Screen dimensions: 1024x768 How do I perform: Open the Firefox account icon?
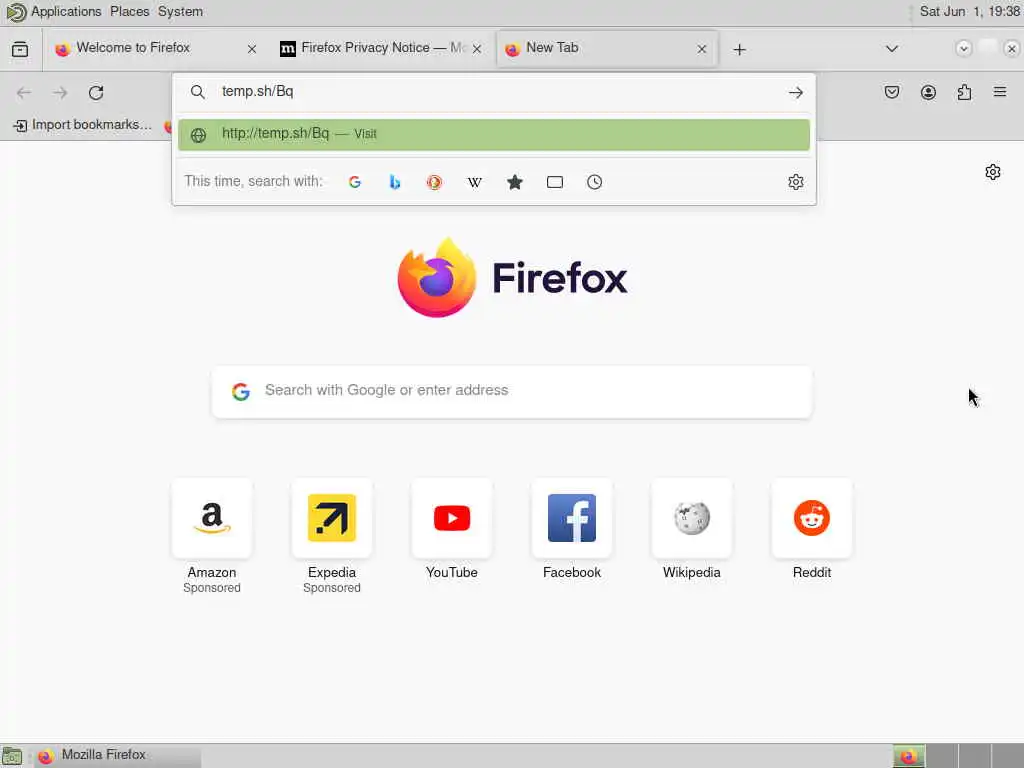(x=928, y=92)
